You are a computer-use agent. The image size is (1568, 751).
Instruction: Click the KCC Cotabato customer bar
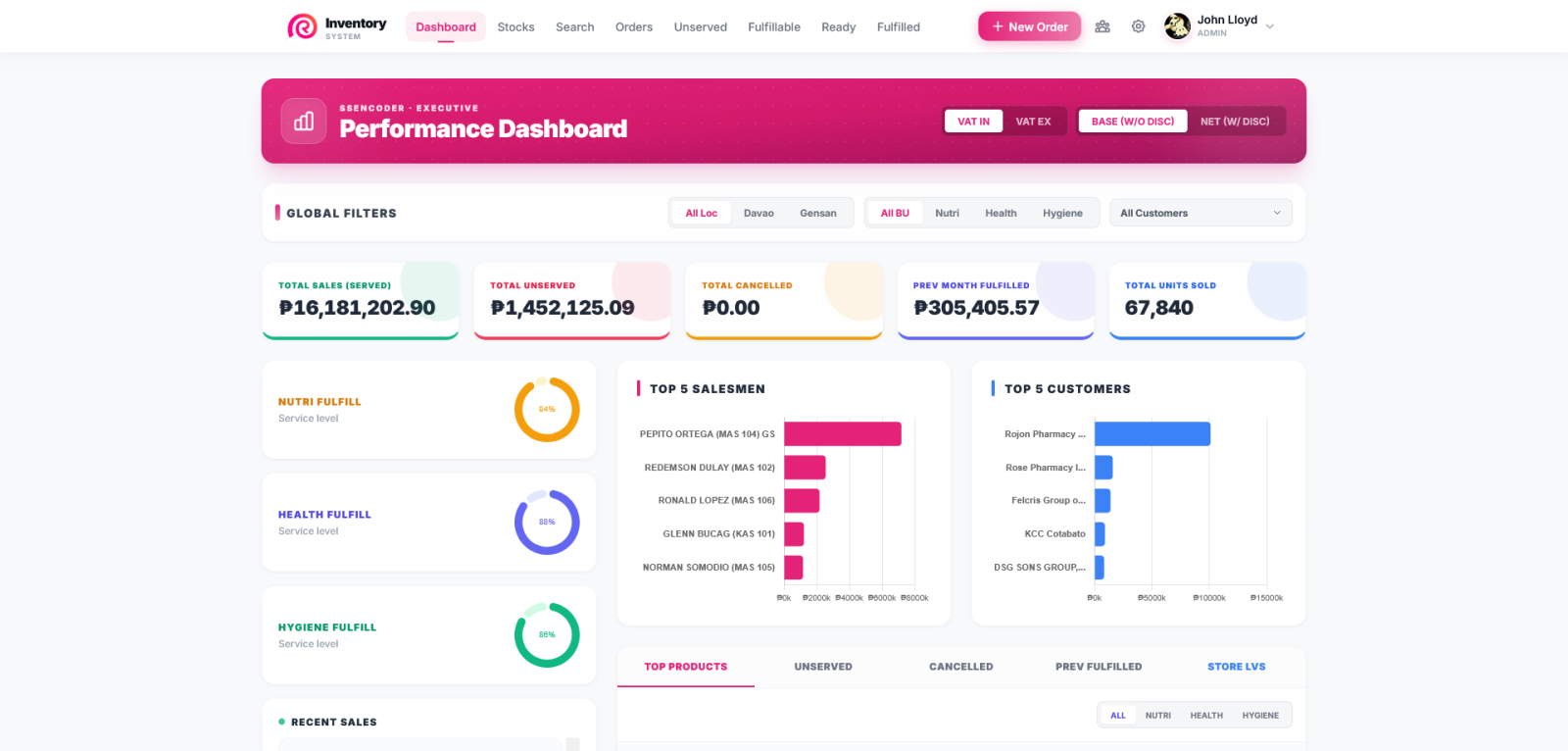point(1100,534)
